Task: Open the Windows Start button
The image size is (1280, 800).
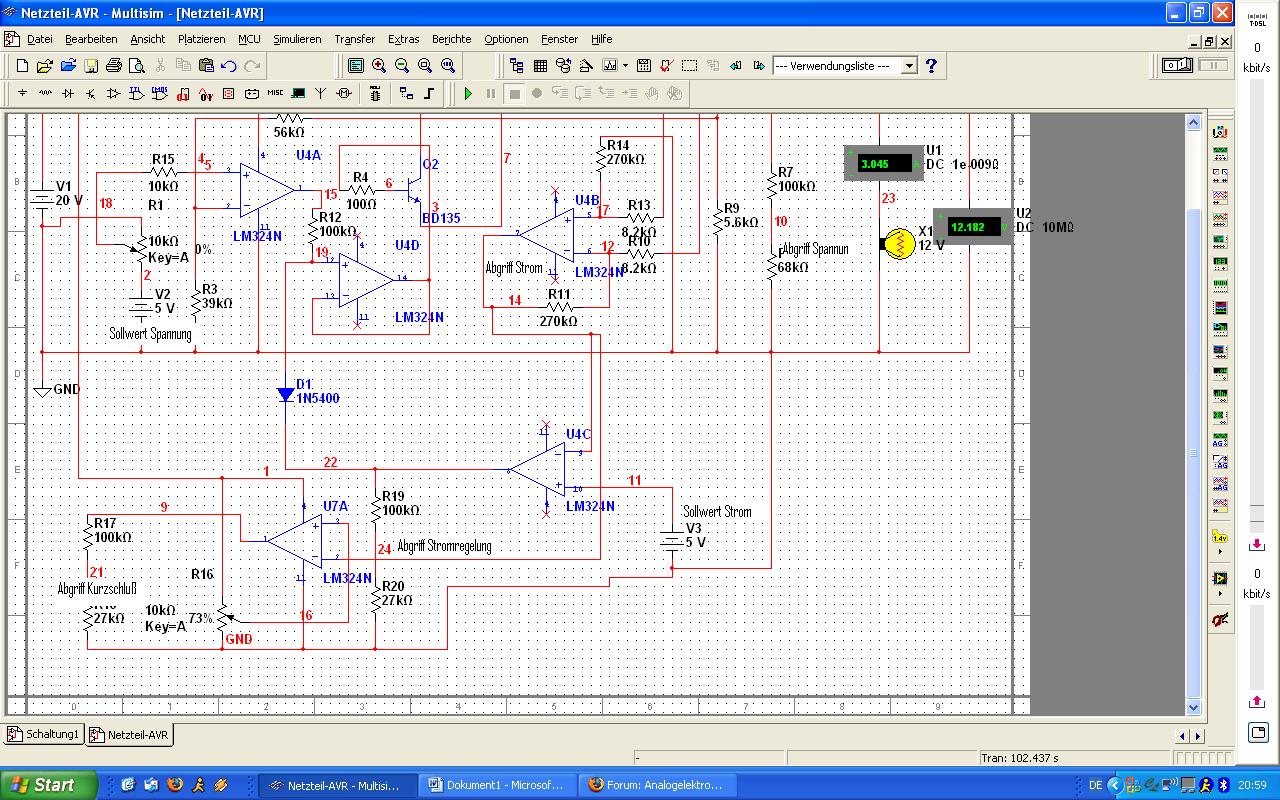Action: point(49,785)
